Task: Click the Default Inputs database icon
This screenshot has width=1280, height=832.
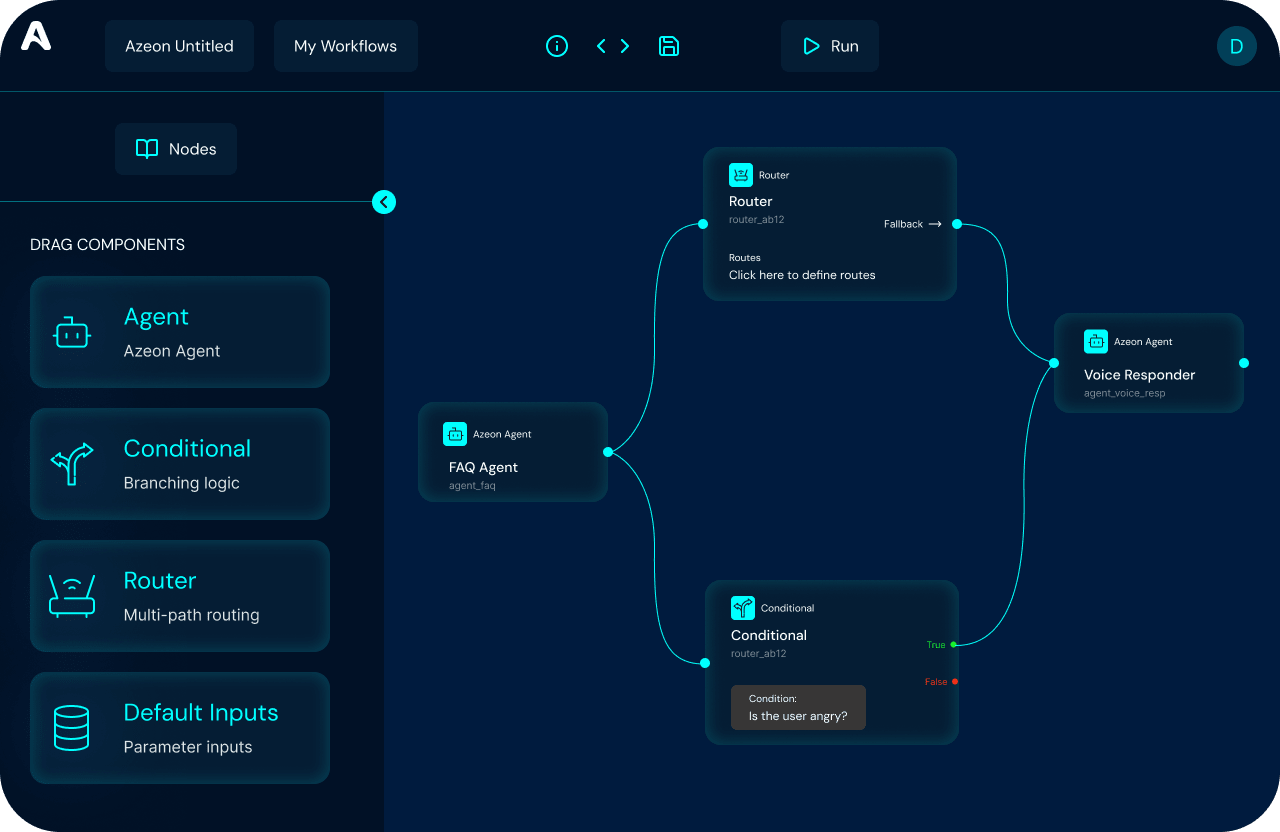Action: pos(71,728)
